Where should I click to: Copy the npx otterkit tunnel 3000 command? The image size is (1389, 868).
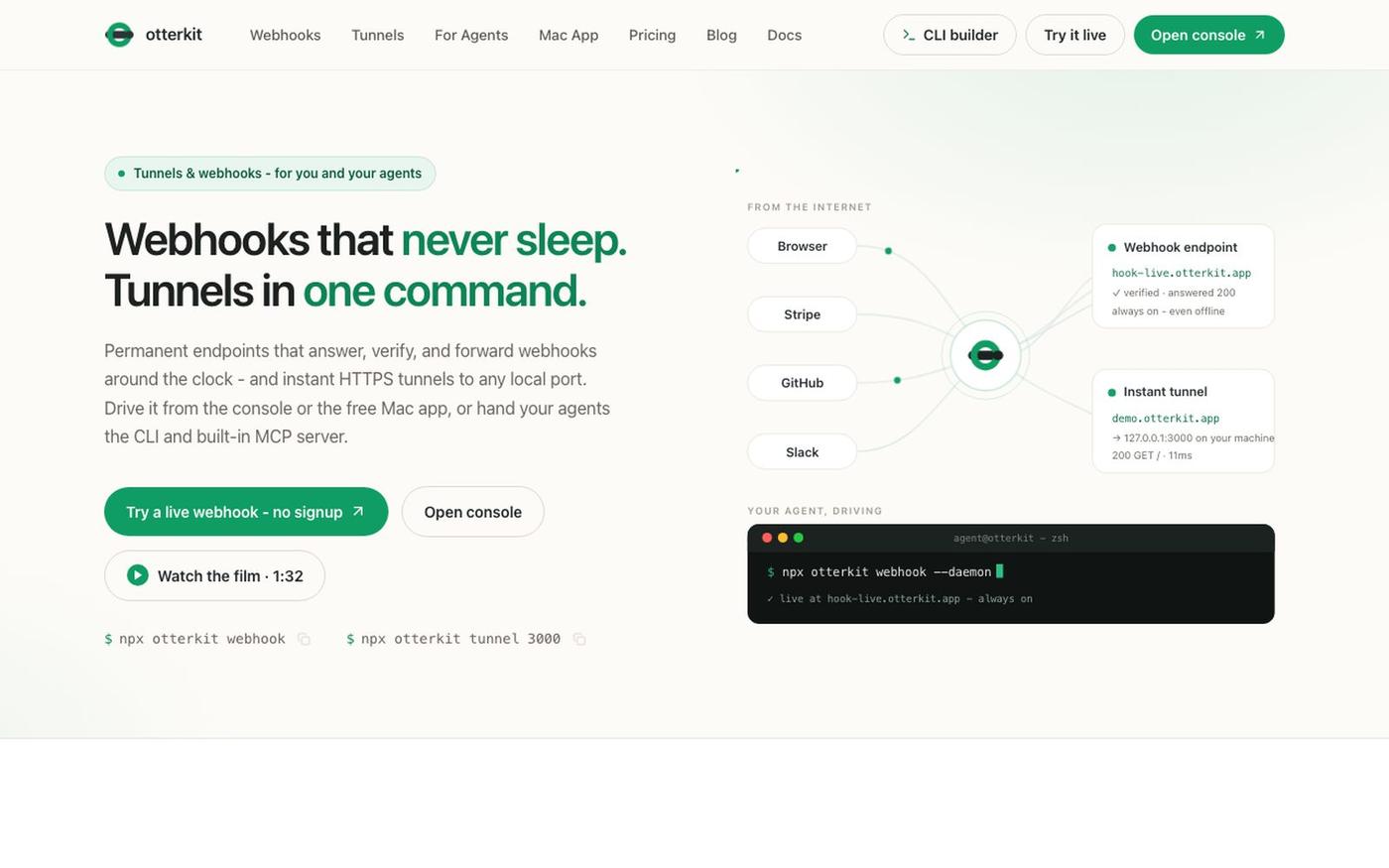(579, 639)
